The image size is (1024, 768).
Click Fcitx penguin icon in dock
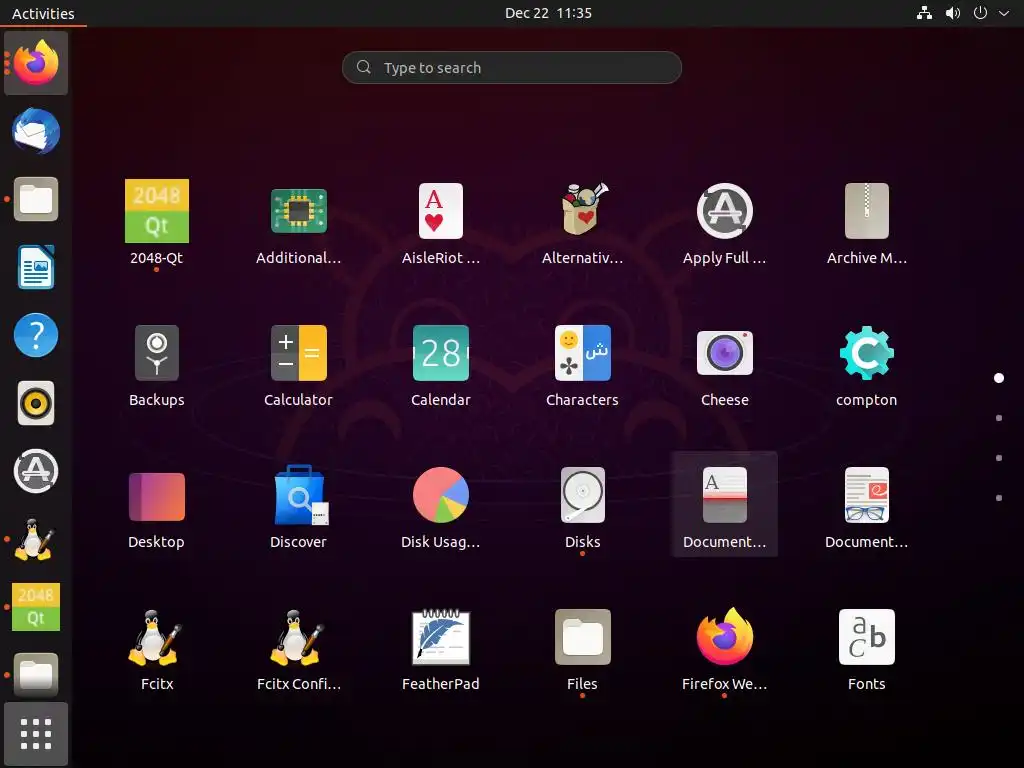[34, 539]
